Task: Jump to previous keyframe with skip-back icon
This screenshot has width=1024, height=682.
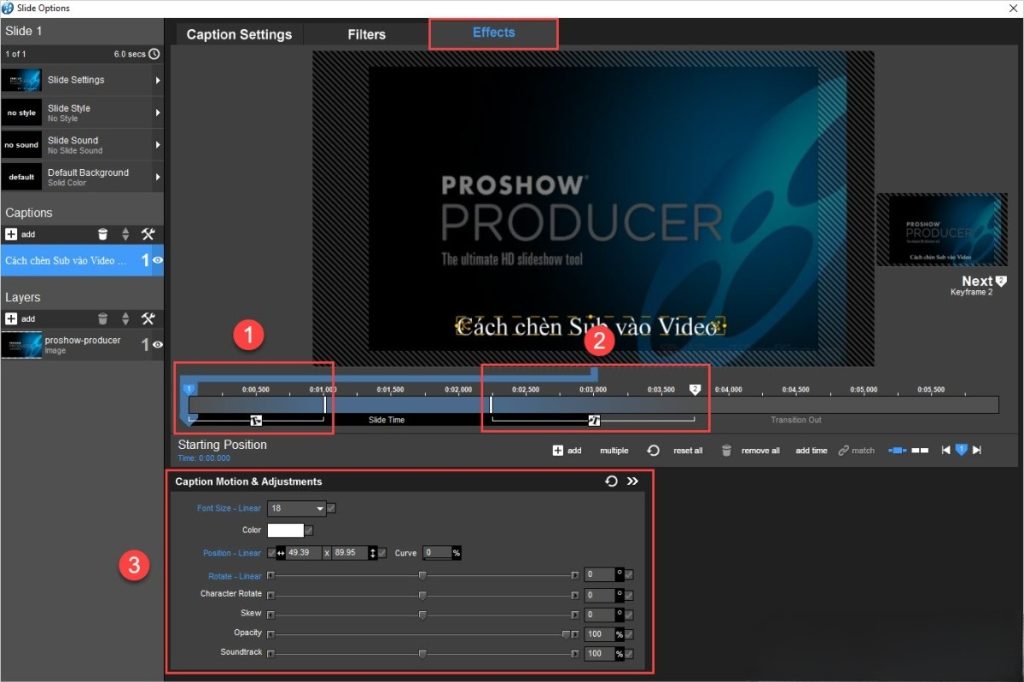Action: pos(944,450)
